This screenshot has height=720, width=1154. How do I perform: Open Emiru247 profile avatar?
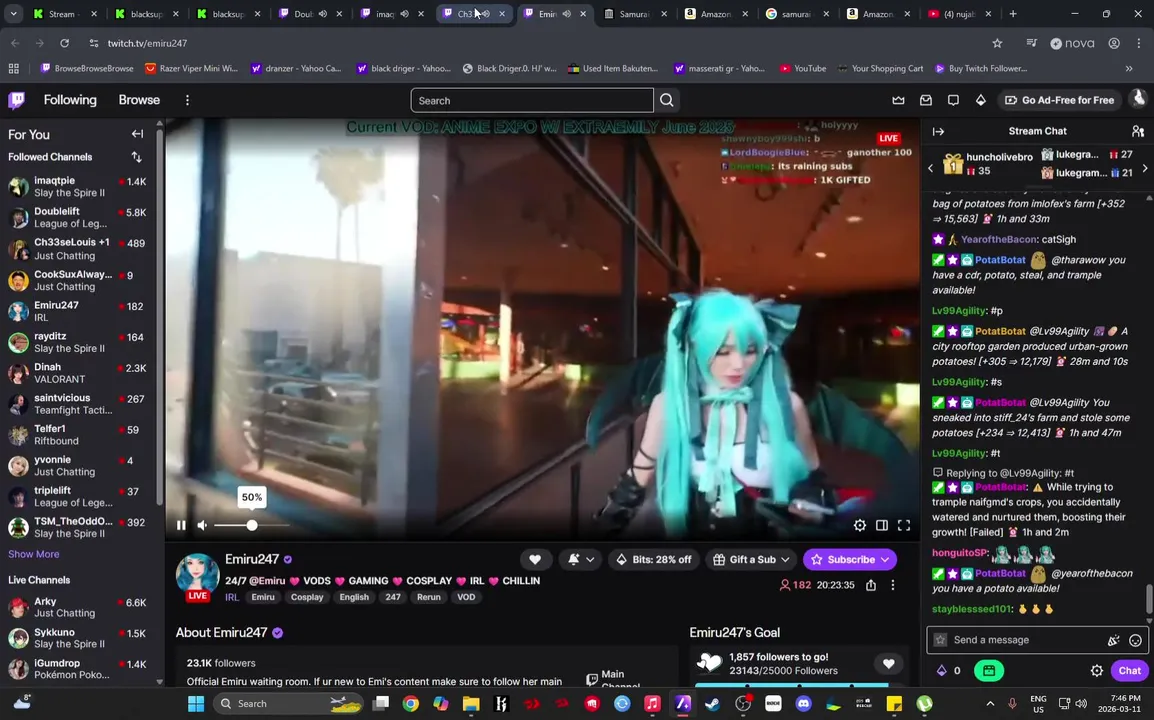197,575
